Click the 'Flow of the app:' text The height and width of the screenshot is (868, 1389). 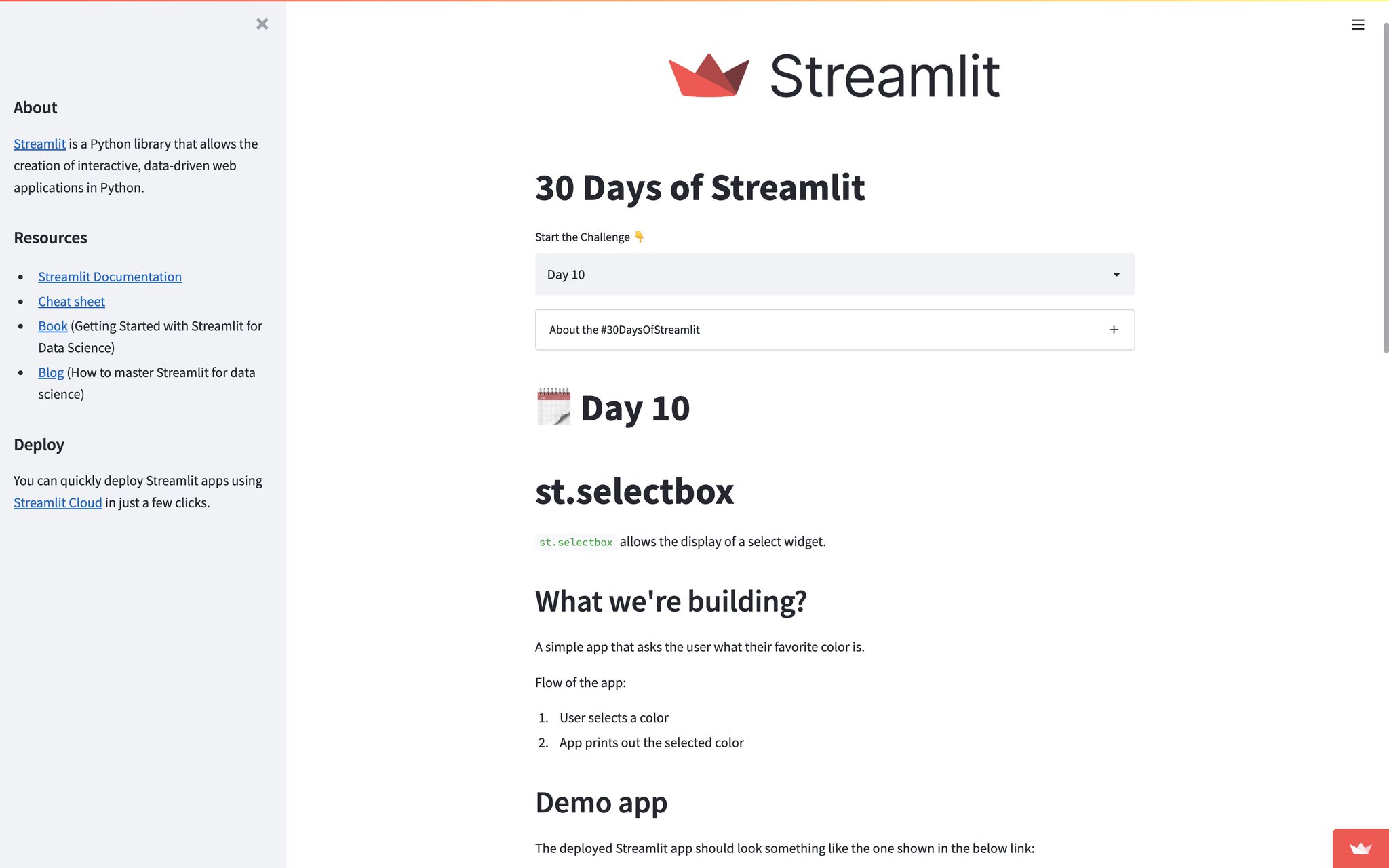[x=581, y=682]
